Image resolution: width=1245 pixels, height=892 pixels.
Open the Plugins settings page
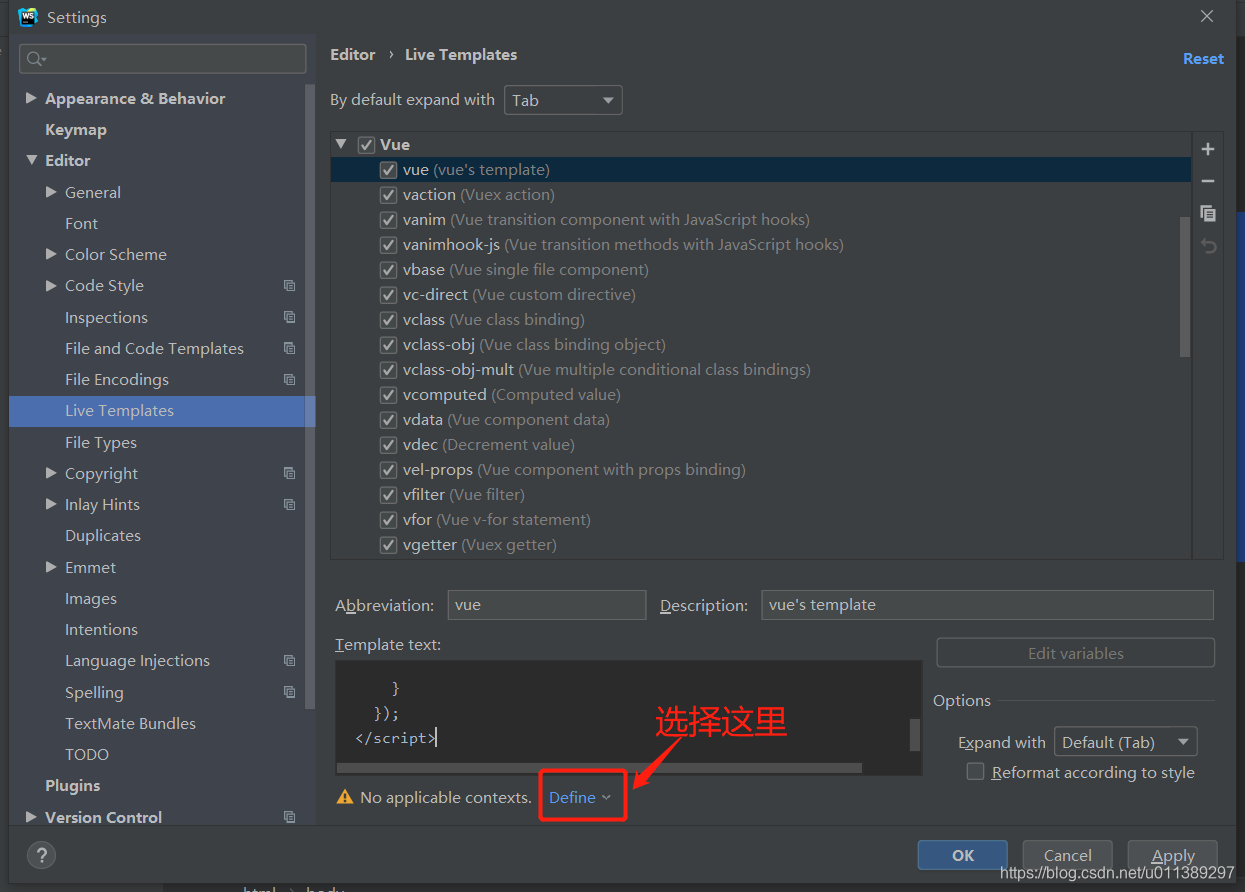[73, 786]
